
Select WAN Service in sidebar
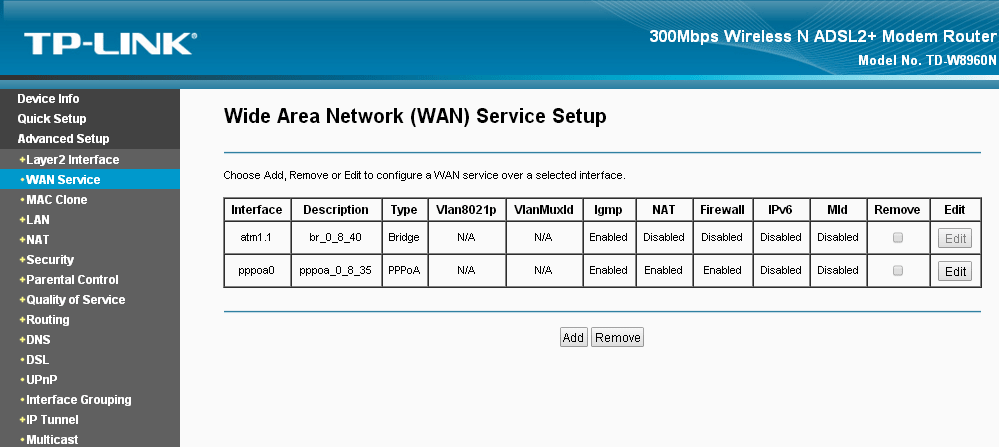pyautogui.click(x=63, y=180)
